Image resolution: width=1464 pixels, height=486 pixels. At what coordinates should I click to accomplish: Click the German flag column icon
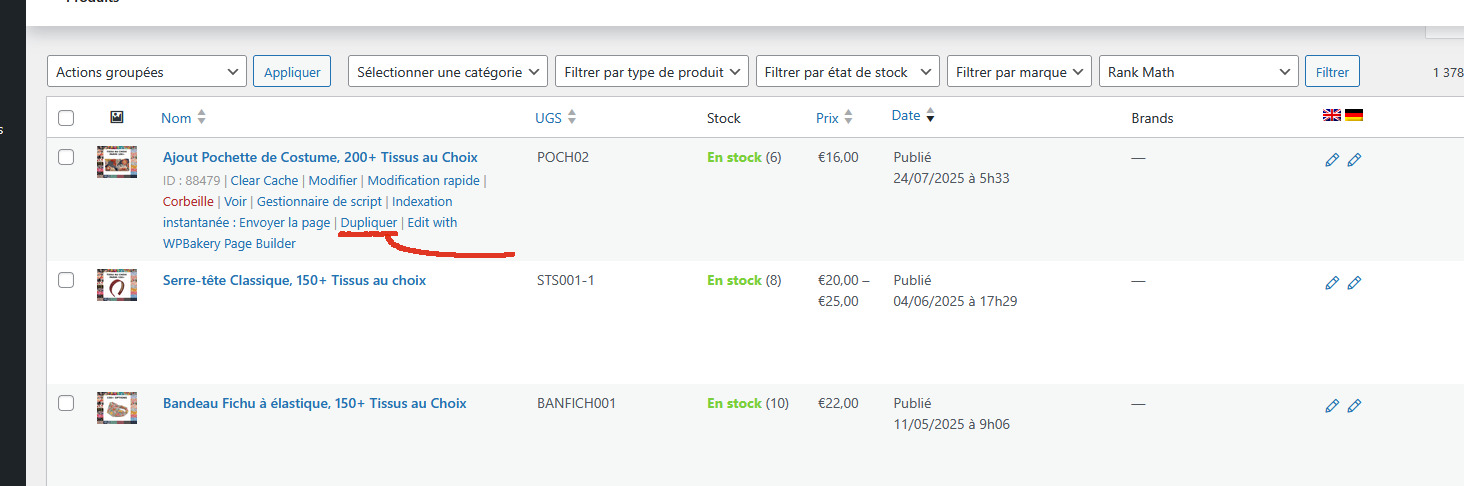[x=1354, y=116]
